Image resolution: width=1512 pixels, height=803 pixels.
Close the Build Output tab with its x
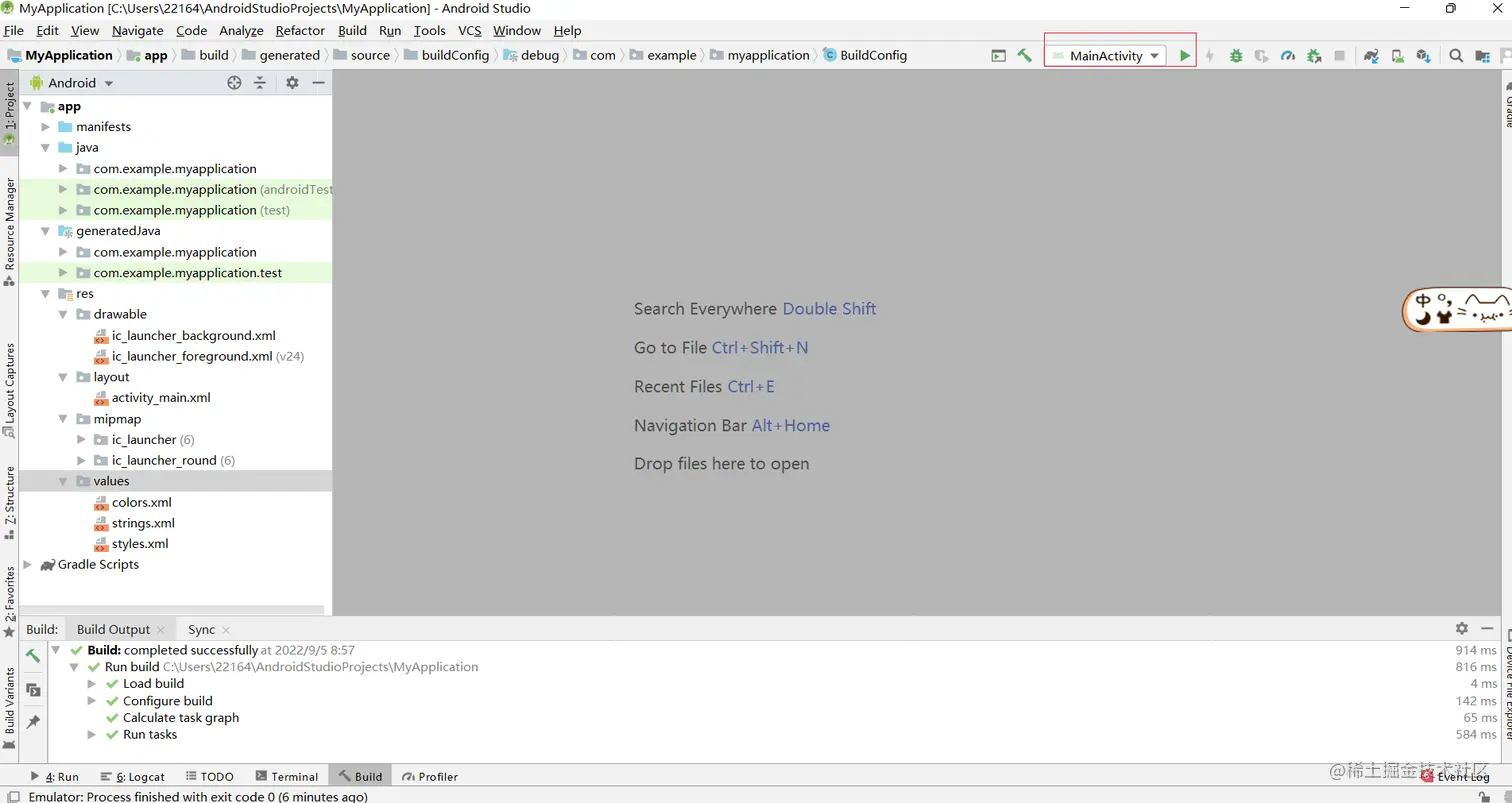point(161,630)
